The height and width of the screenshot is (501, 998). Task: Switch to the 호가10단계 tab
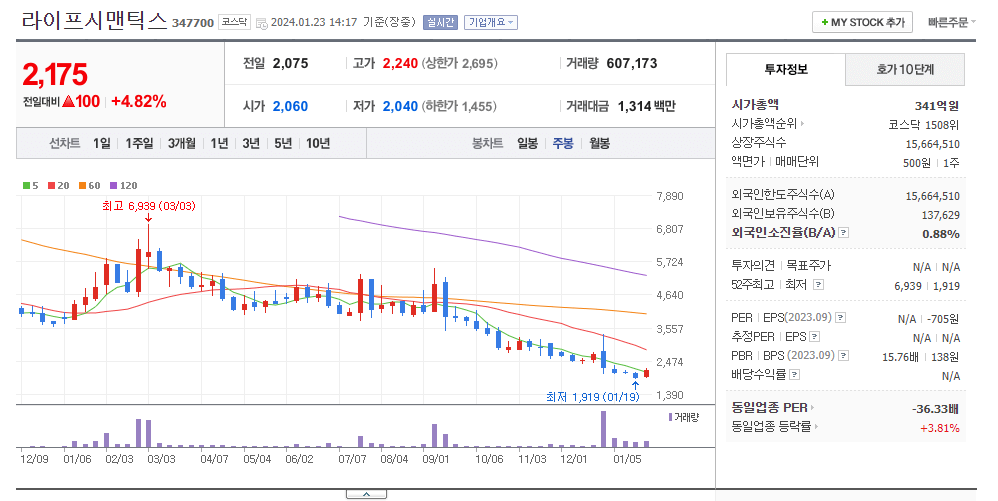904,69
